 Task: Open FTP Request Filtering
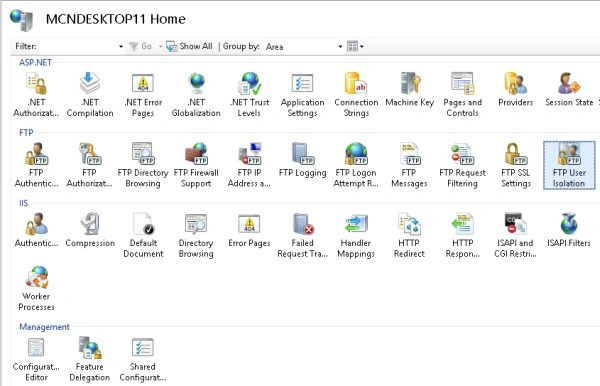tap(462, 165)
